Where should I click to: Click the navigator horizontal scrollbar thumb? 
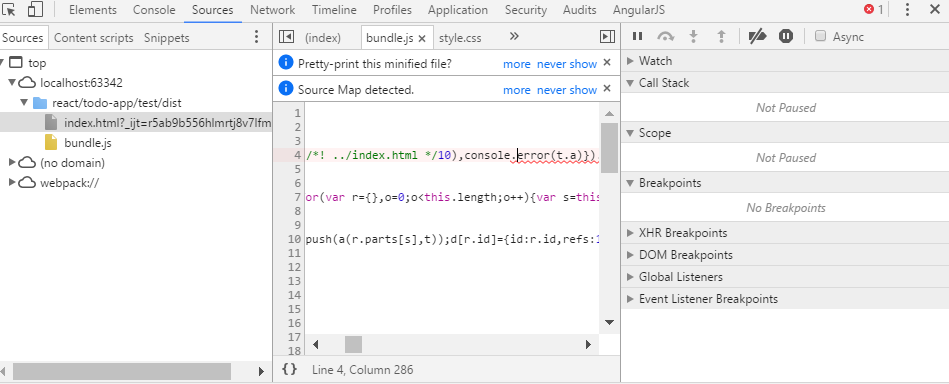[122, 371]
